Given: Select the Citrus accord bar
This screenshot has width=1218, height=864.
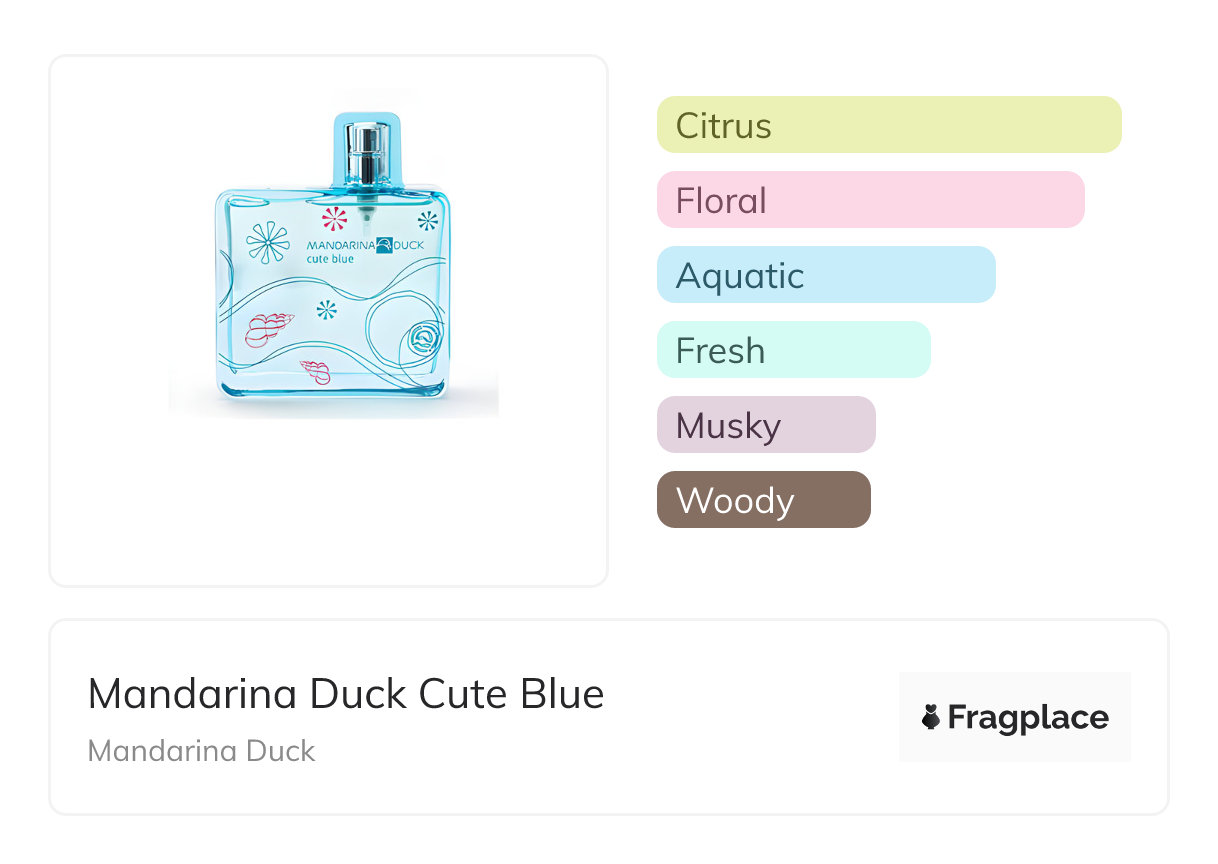Looking at the screenshot, I should pos(888,125).
